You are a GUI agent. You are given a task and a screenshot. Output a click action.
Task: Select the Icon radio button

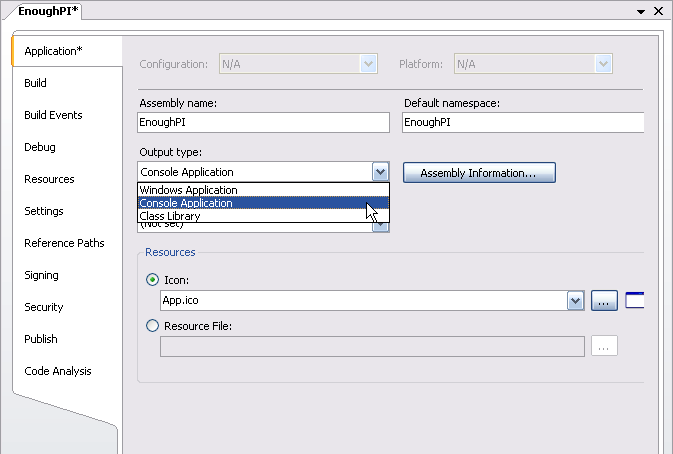152,280
